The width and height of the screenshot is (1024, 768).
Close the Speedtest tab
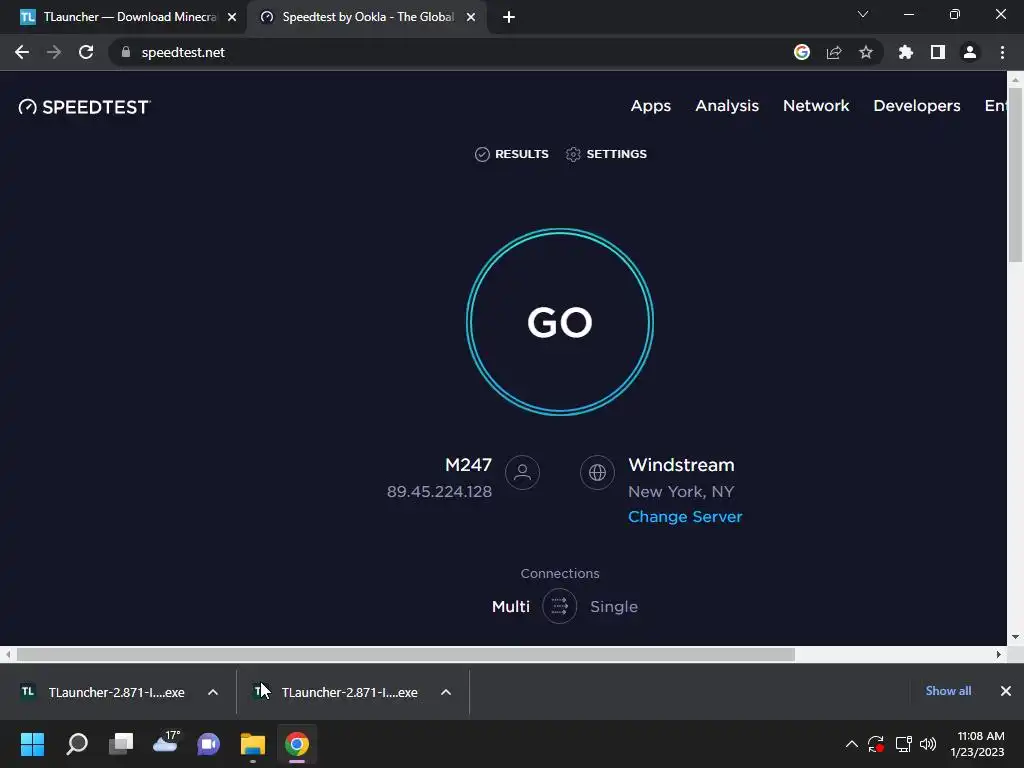click(x=471, y=18)
